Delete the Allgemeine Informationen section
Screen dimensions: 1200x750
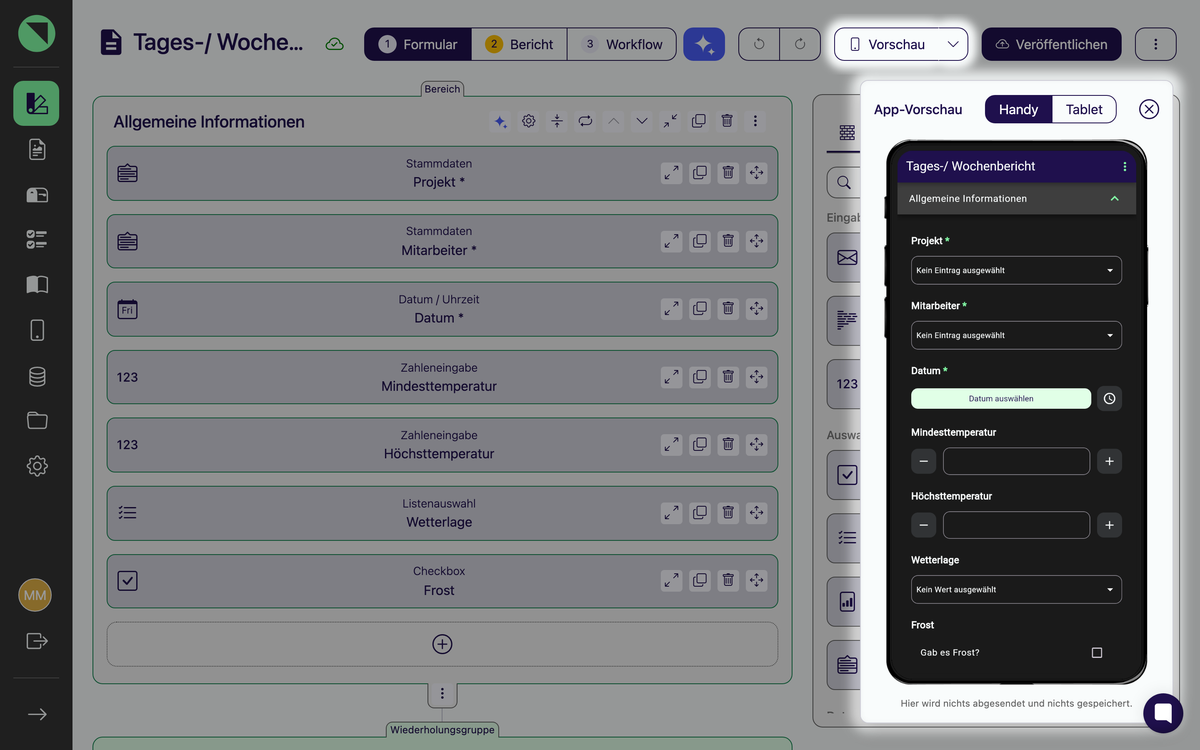tap(727, 121)
